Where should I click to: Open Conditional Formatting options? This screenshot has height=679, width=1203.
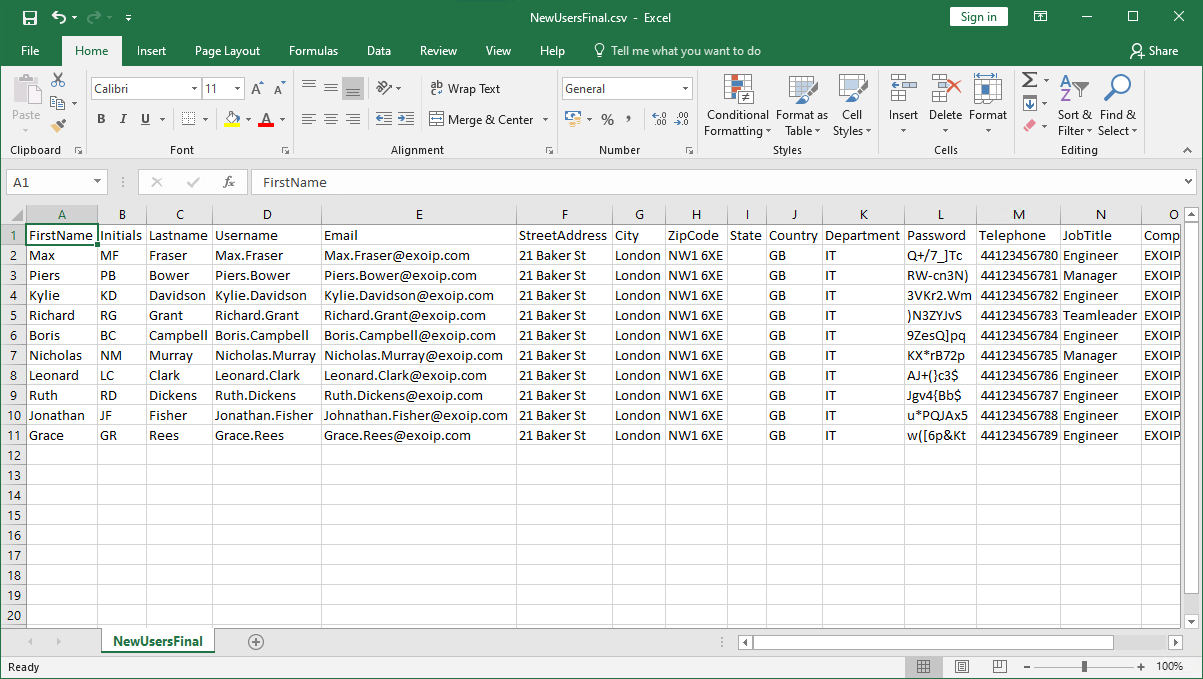point(737,105)
